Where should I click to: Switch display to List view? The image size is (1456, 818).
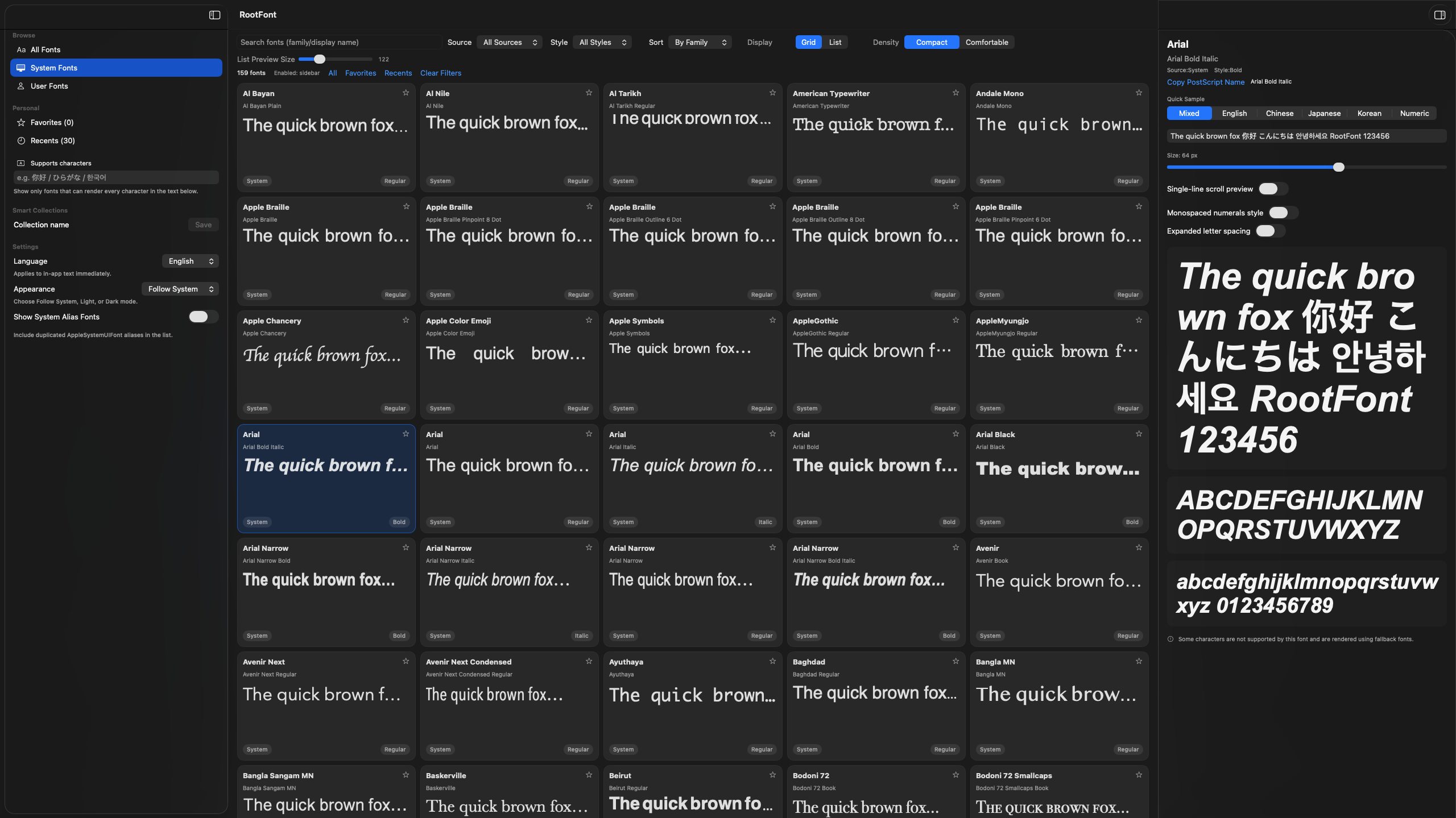click(835, 42)
